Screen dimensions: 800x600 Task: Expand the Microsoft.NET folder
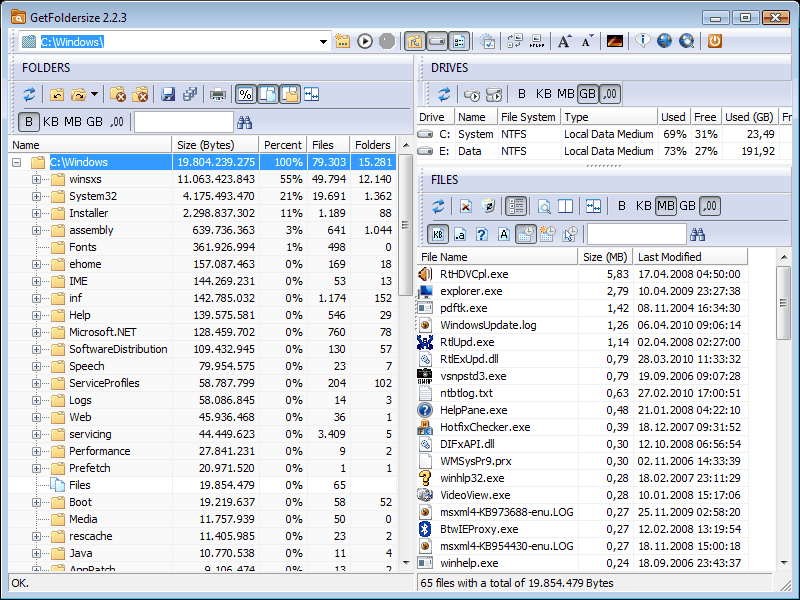click(x=36, y=332)
